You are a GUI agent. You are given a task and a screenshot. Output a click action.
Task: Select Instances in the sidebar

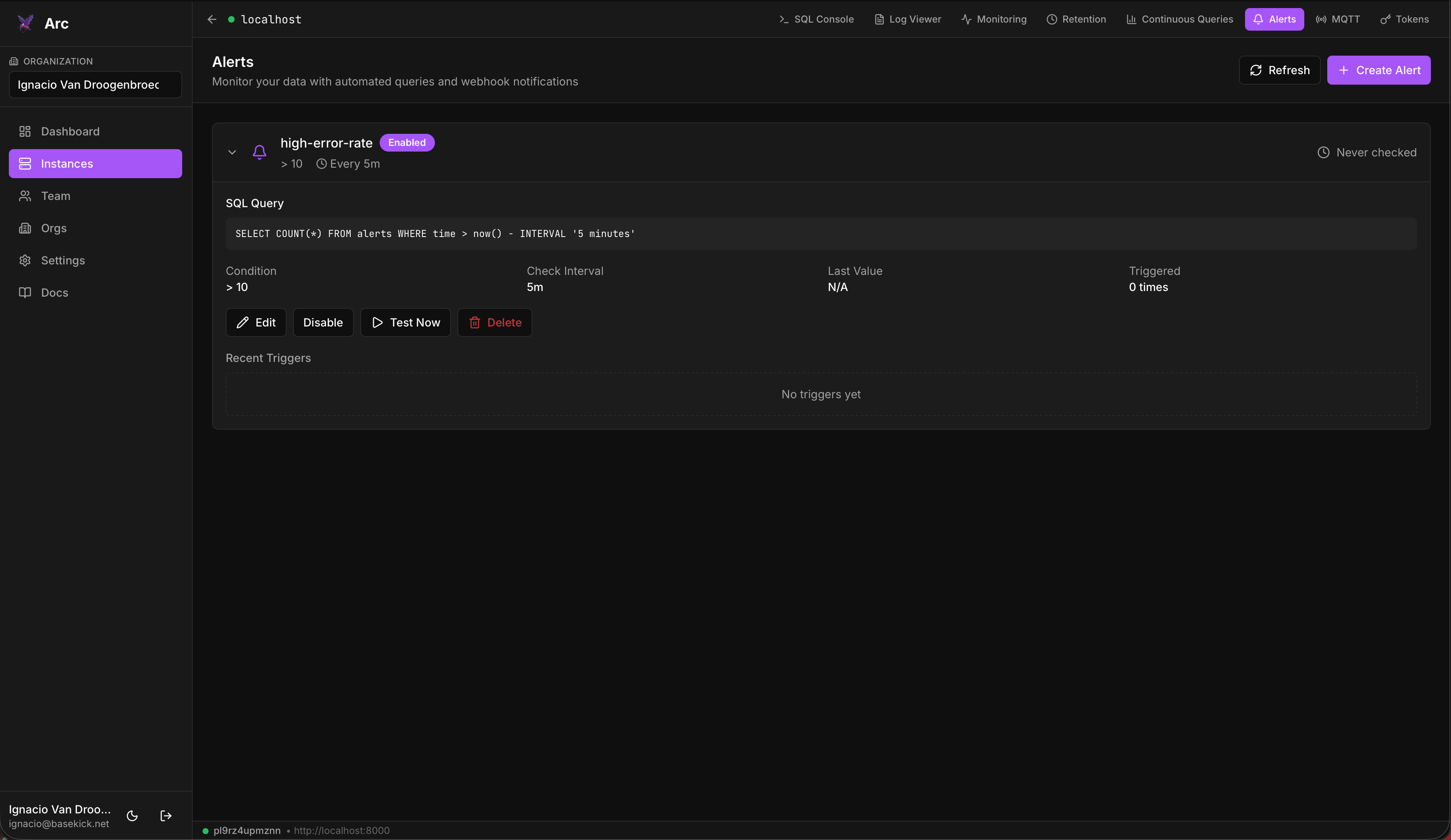tap(95, 164)
